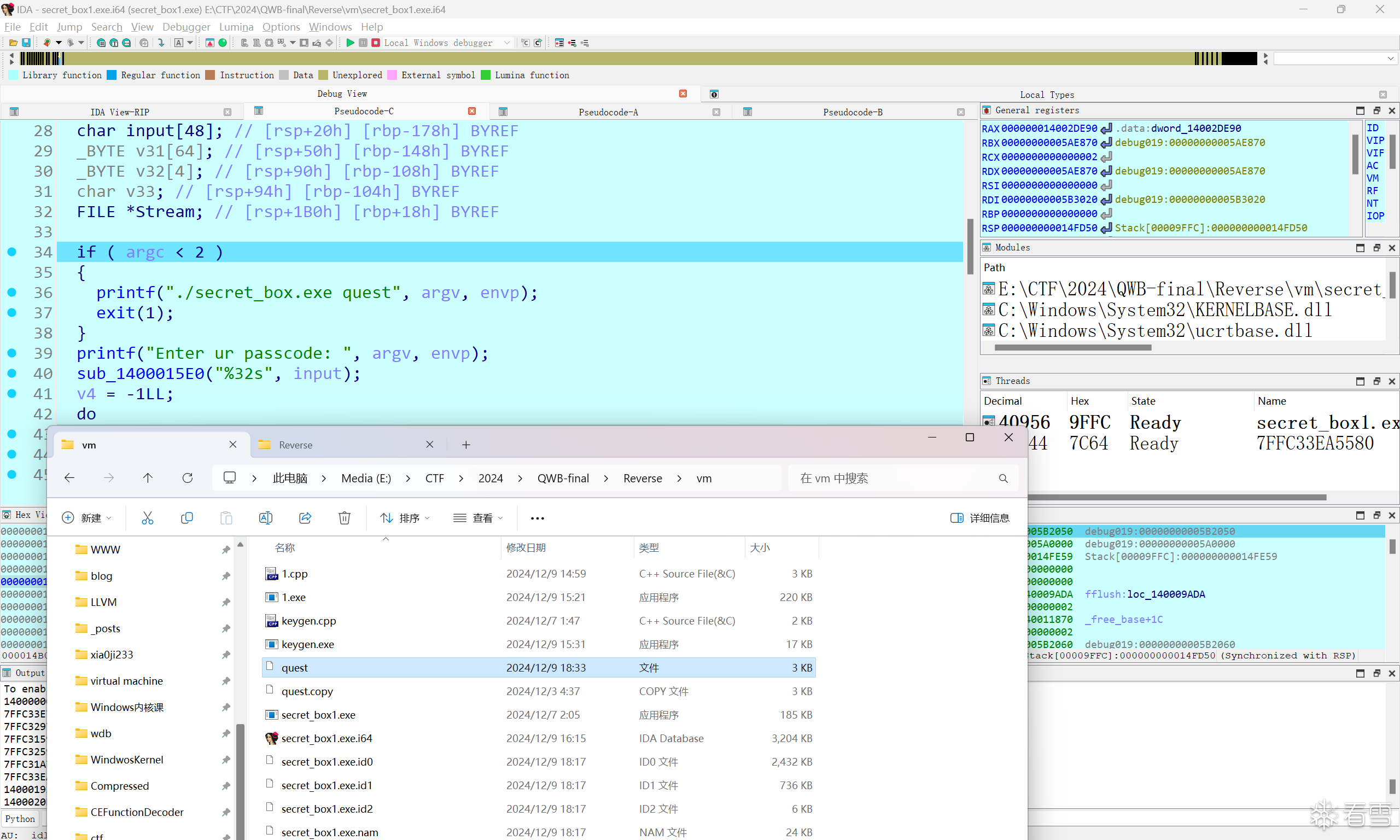Toggle breakpoint dot on line 34

pos(11,252)
